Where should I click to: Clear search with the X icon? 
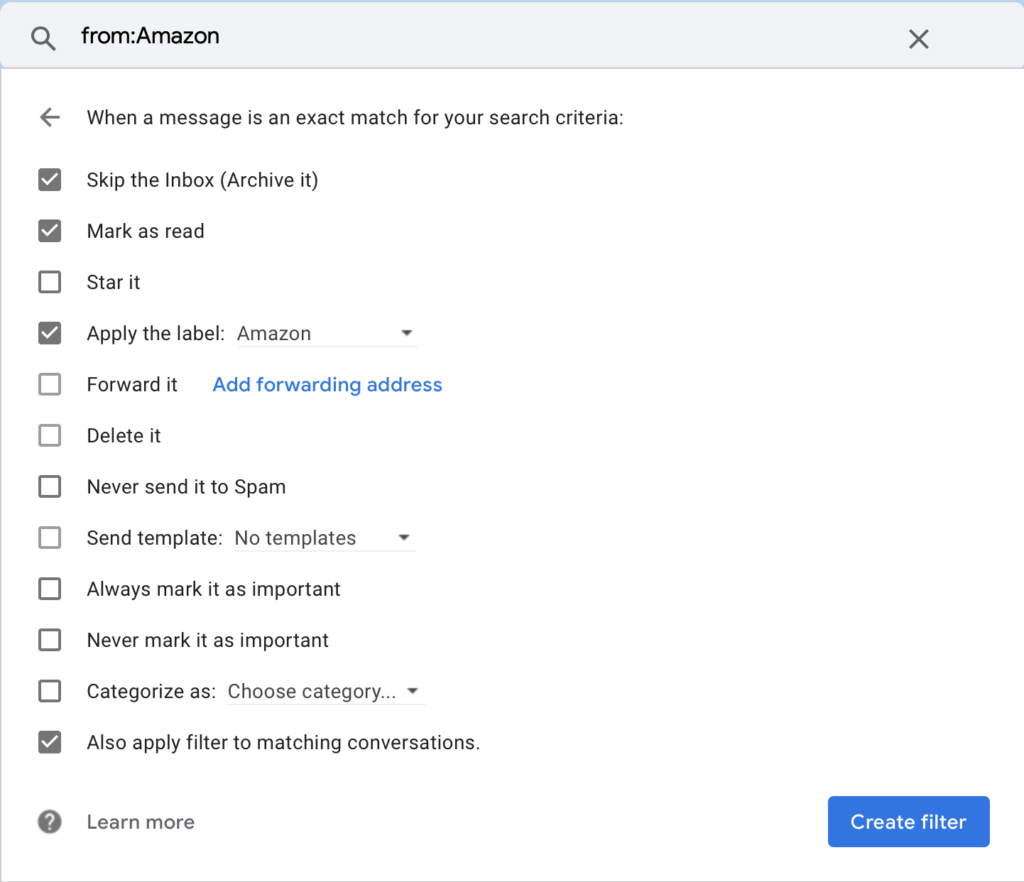[918, 39]
